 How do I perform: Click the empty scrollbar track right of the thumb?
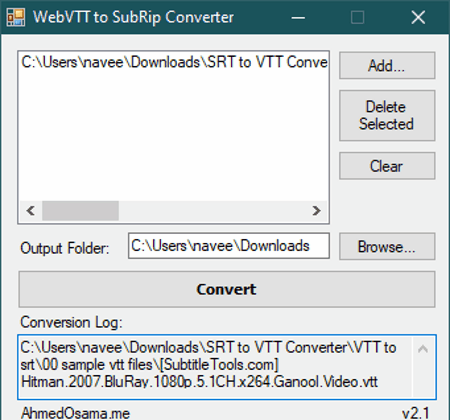tap(212, 211)
